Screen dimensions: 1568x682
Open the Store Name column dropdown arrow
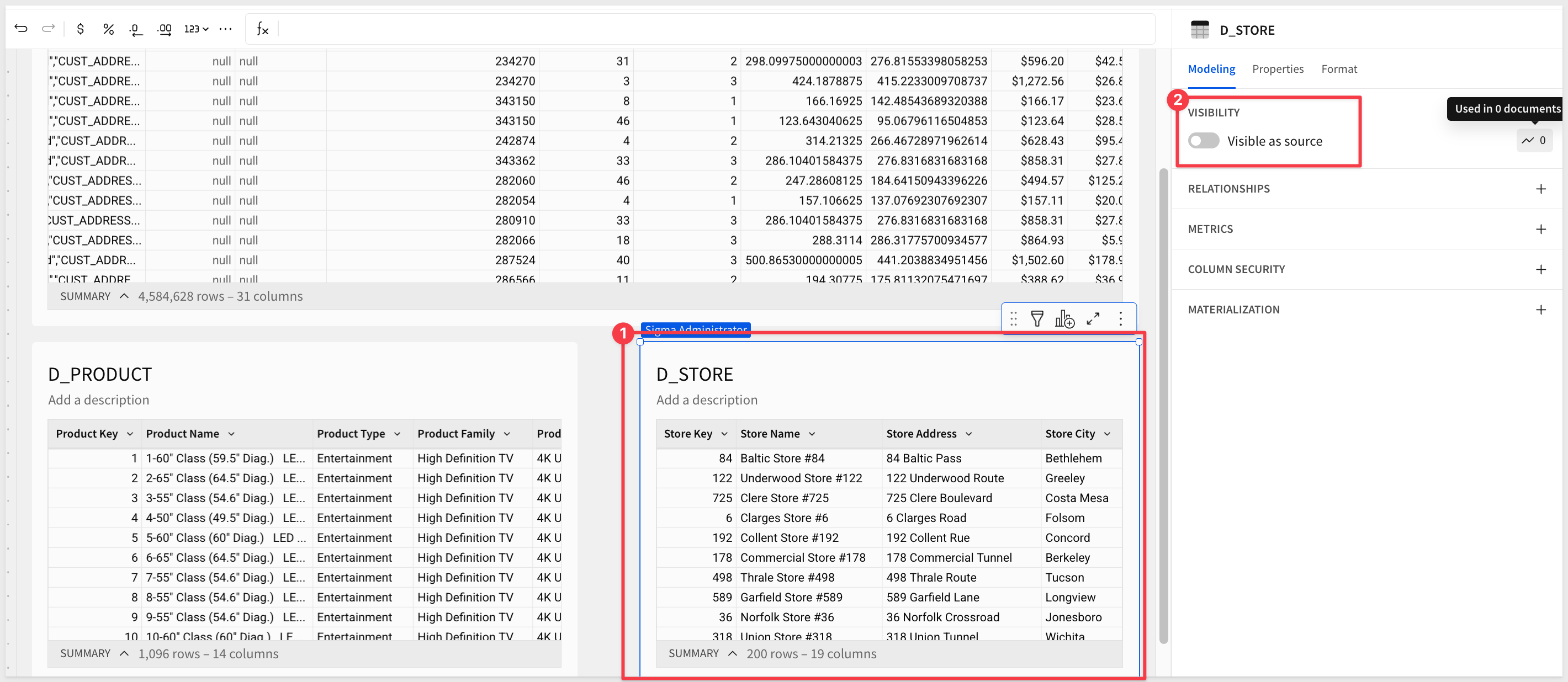812,434
